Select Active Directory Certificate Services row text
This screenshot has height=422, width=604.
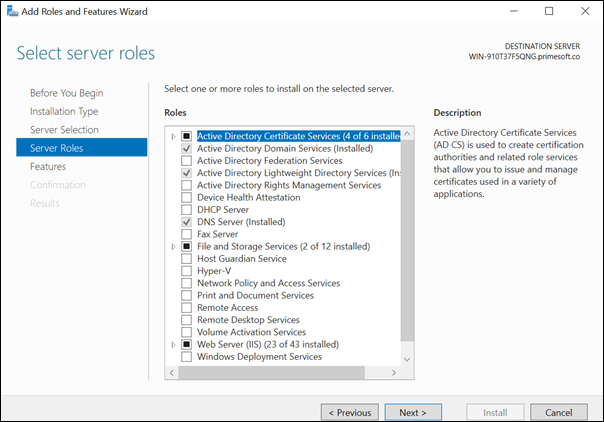coord(299,136)
